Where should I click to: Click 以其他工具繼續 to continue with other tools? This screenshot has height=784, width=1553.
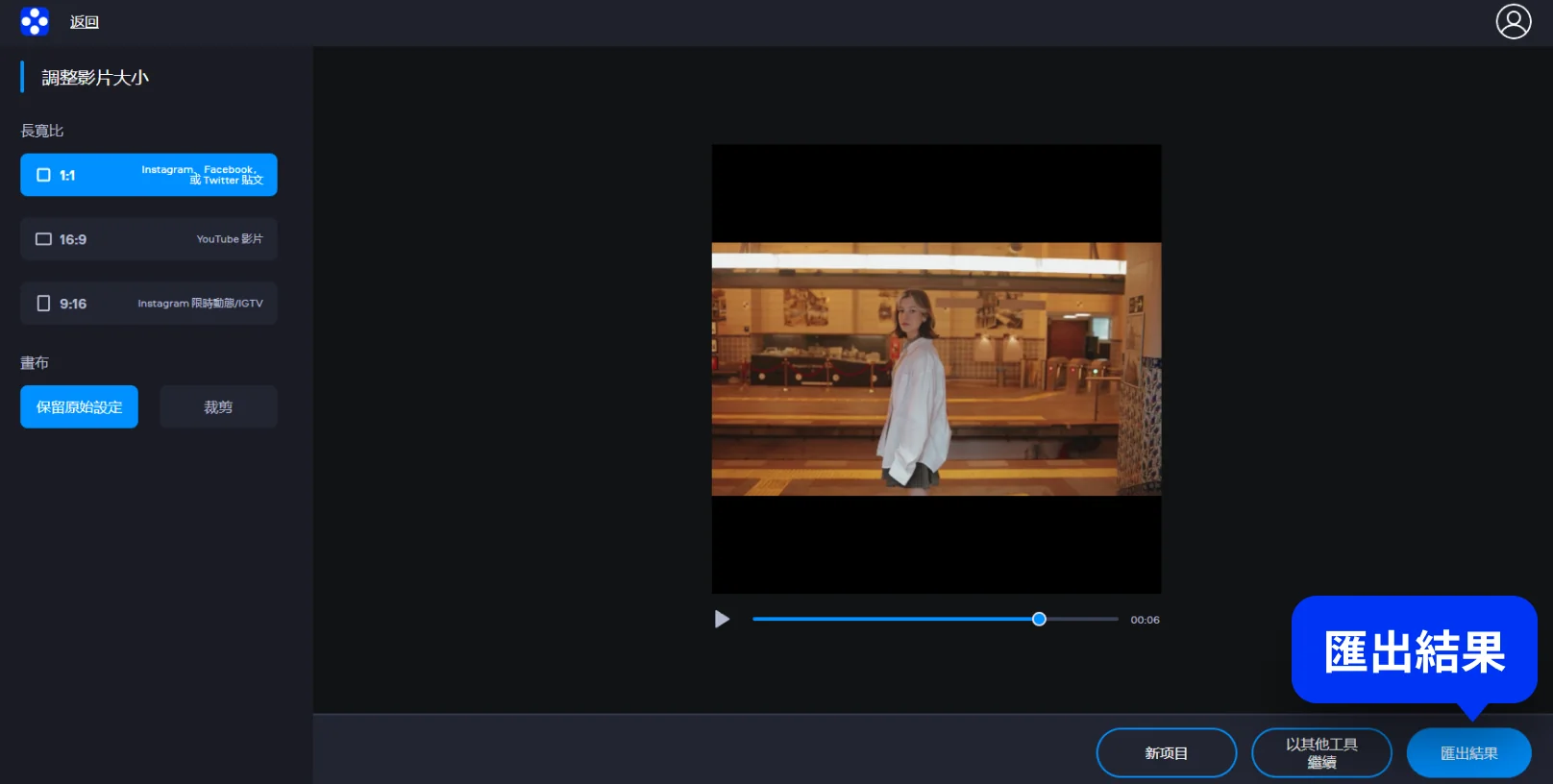pos(1321,753)
